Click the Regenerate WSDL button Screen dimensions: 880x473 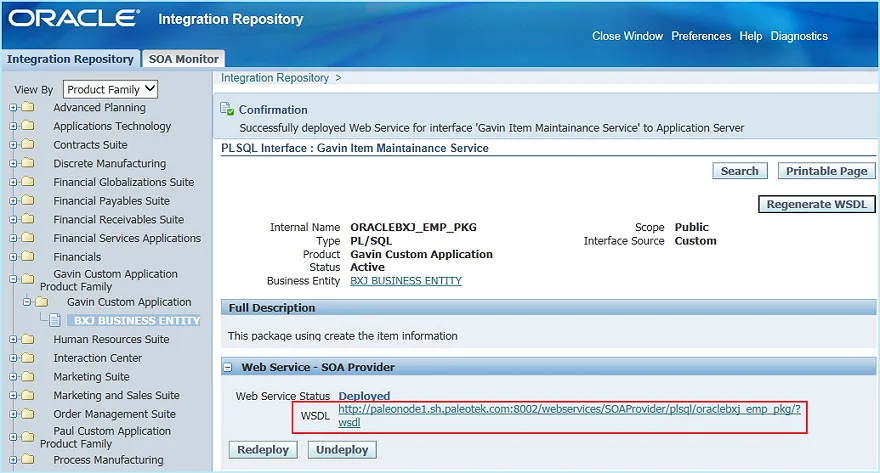[817, 204]
